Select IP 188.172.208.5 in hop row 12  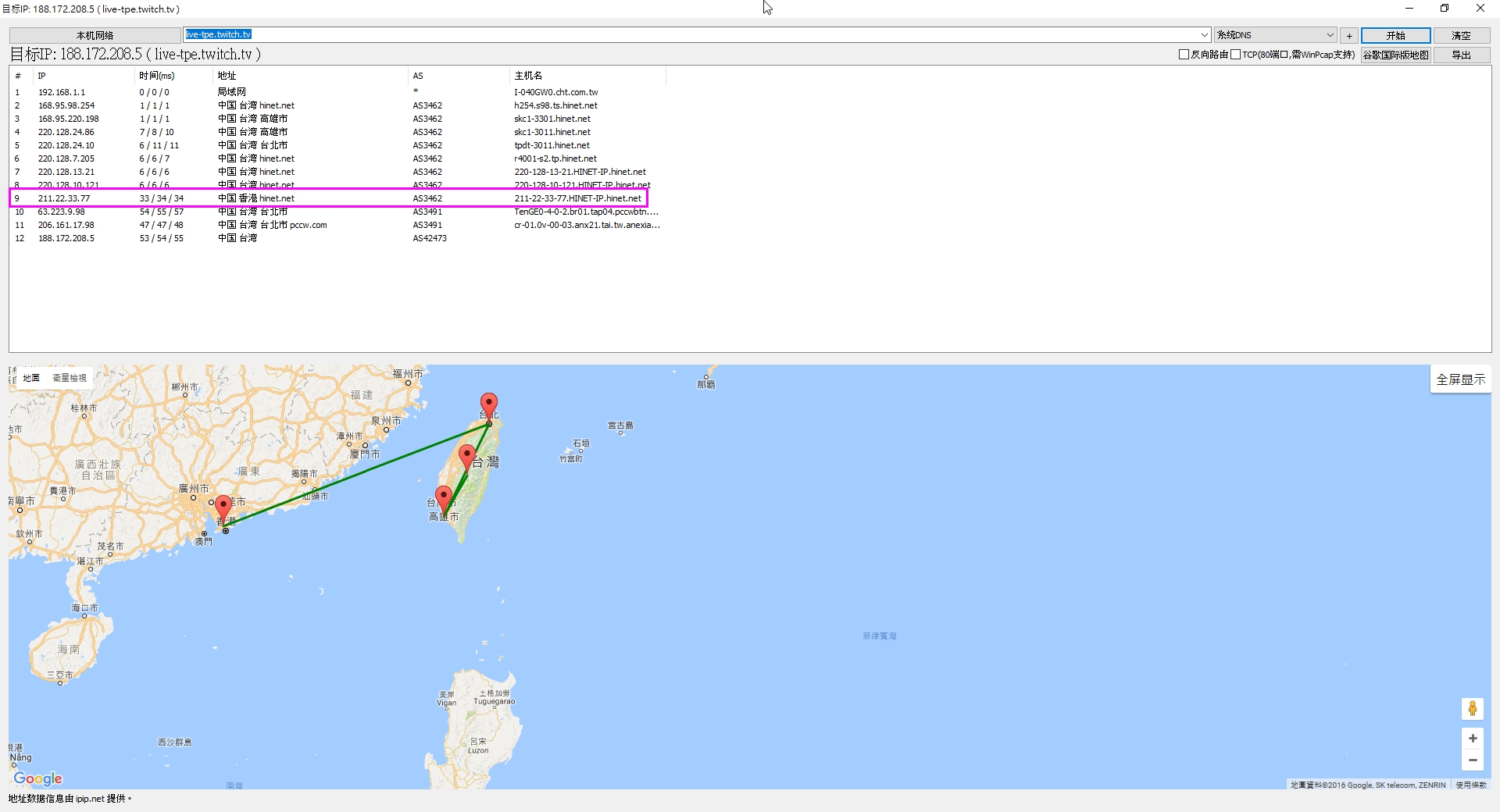[66, 238]
